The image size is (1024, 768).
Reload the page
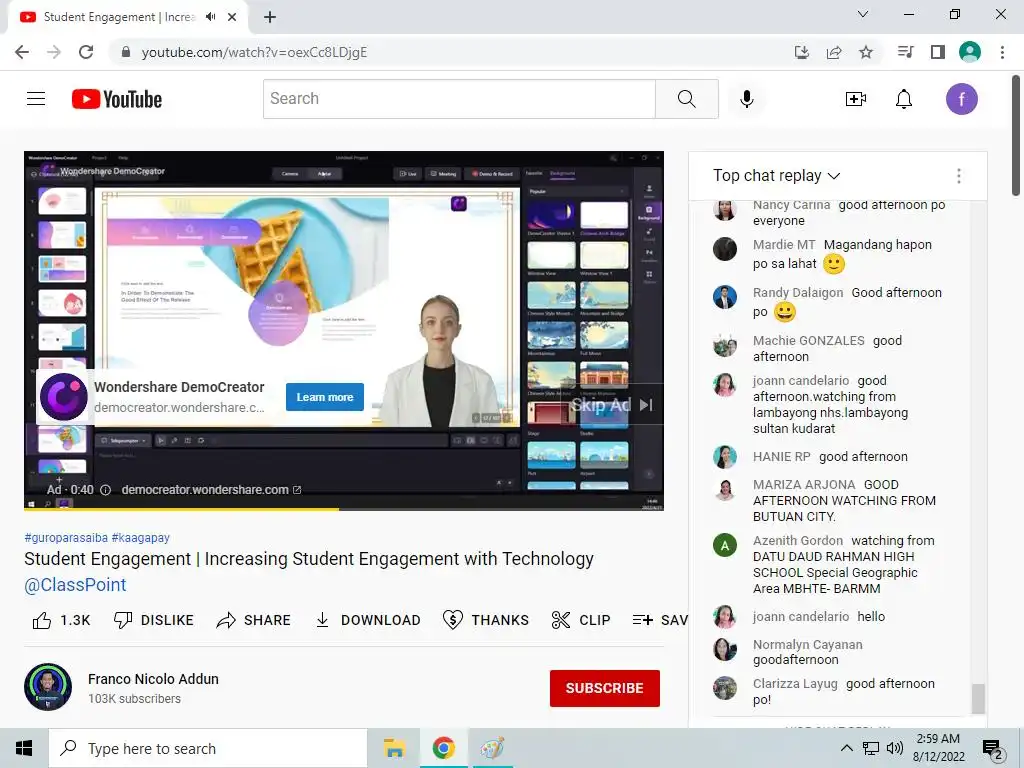pos(86,52)
